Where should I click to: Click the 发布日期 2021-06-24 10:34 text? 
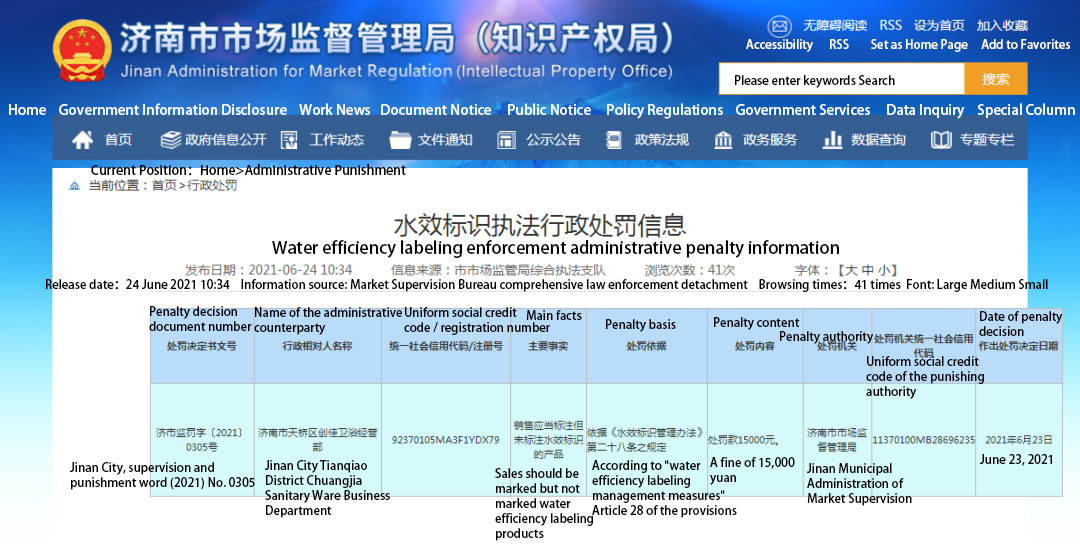coord(269,270)
